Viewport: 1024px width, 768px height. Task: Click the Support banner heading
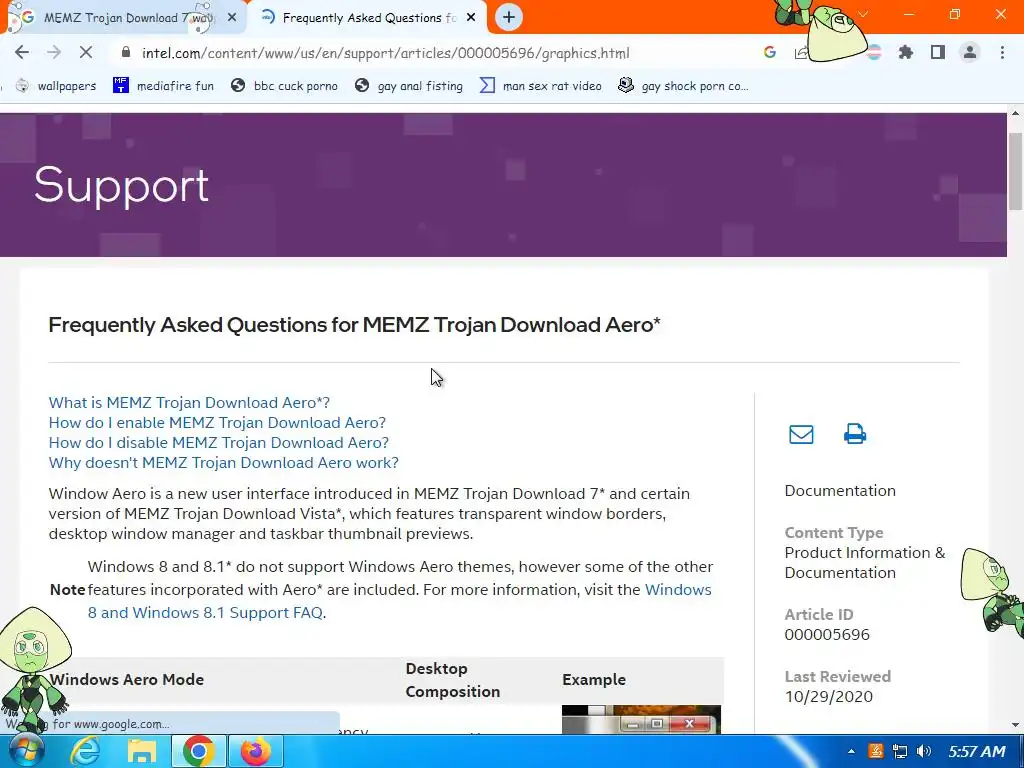pos(121,185)
